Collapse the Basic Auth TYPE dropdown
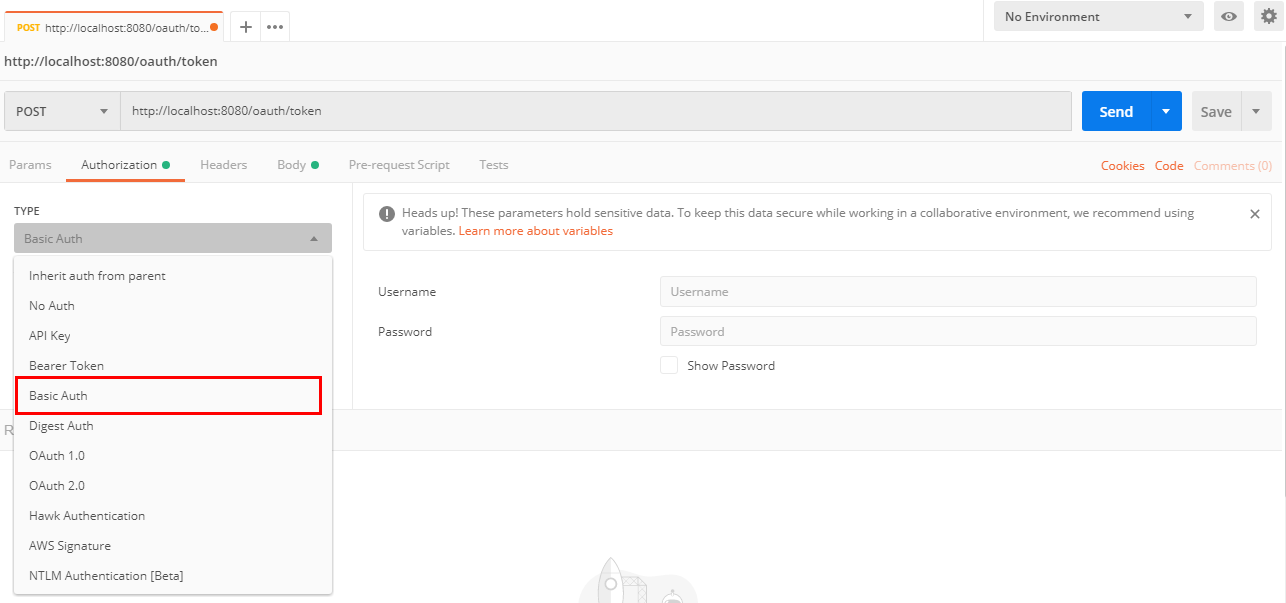The width and height of the screenshot is (1286, 603). click(173, 238)
